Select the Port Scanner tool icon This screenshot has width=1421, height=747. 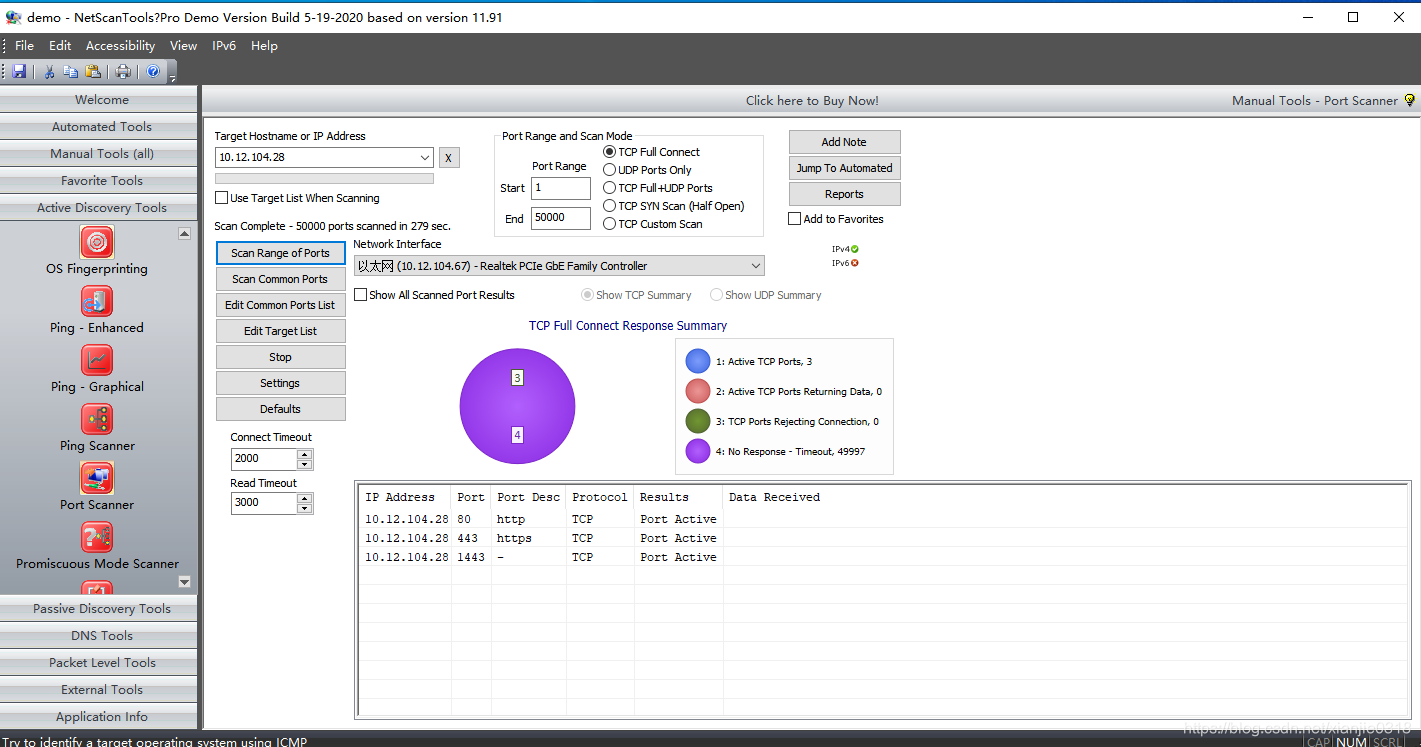[x=97, y=478]
